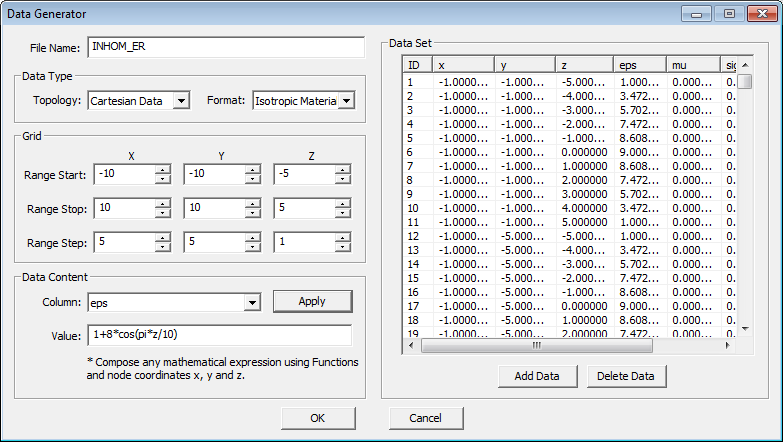Click the ID column header
783x442 pixels.
[417, 65]
